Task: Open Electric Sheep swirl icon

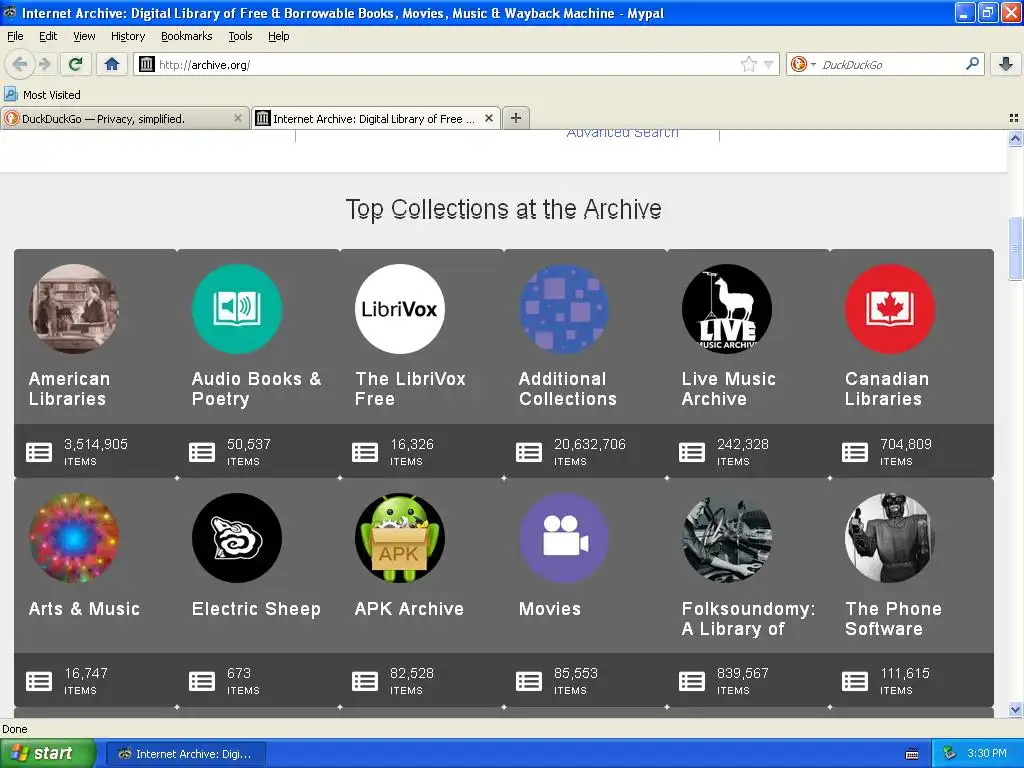Action: tap(237, 538)
